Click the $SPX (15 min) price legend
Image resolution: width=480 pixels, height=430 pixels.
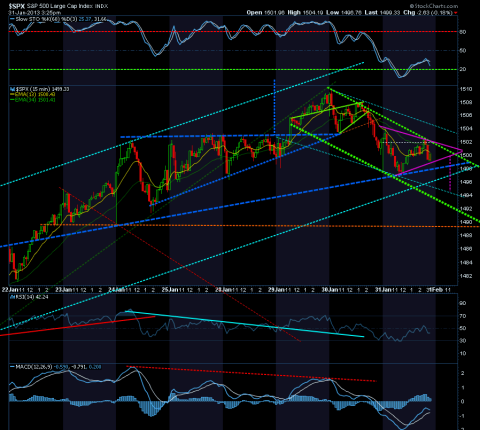pyautogui.click(x=40, y=89)
